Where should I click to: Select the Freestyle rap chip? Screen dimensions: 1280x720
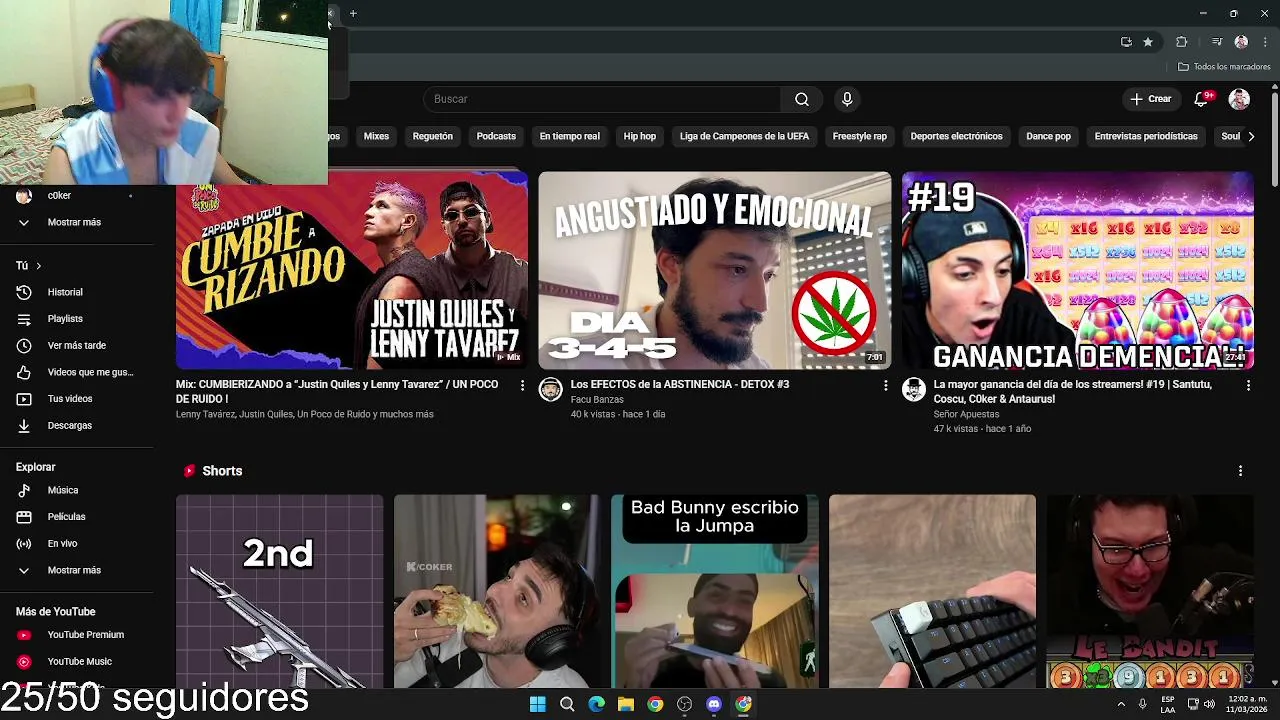[x=860, y=136]
